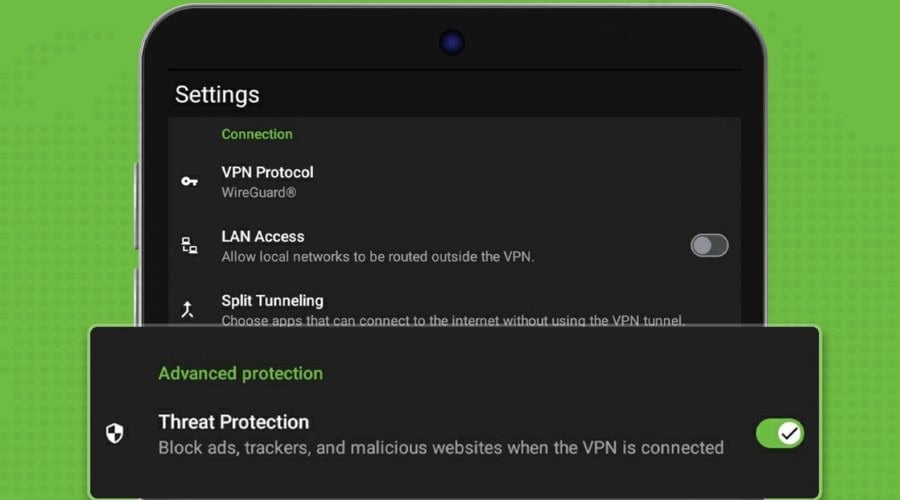Click the grey knob of LAN Access switch
900x500 pixels.
701,246
